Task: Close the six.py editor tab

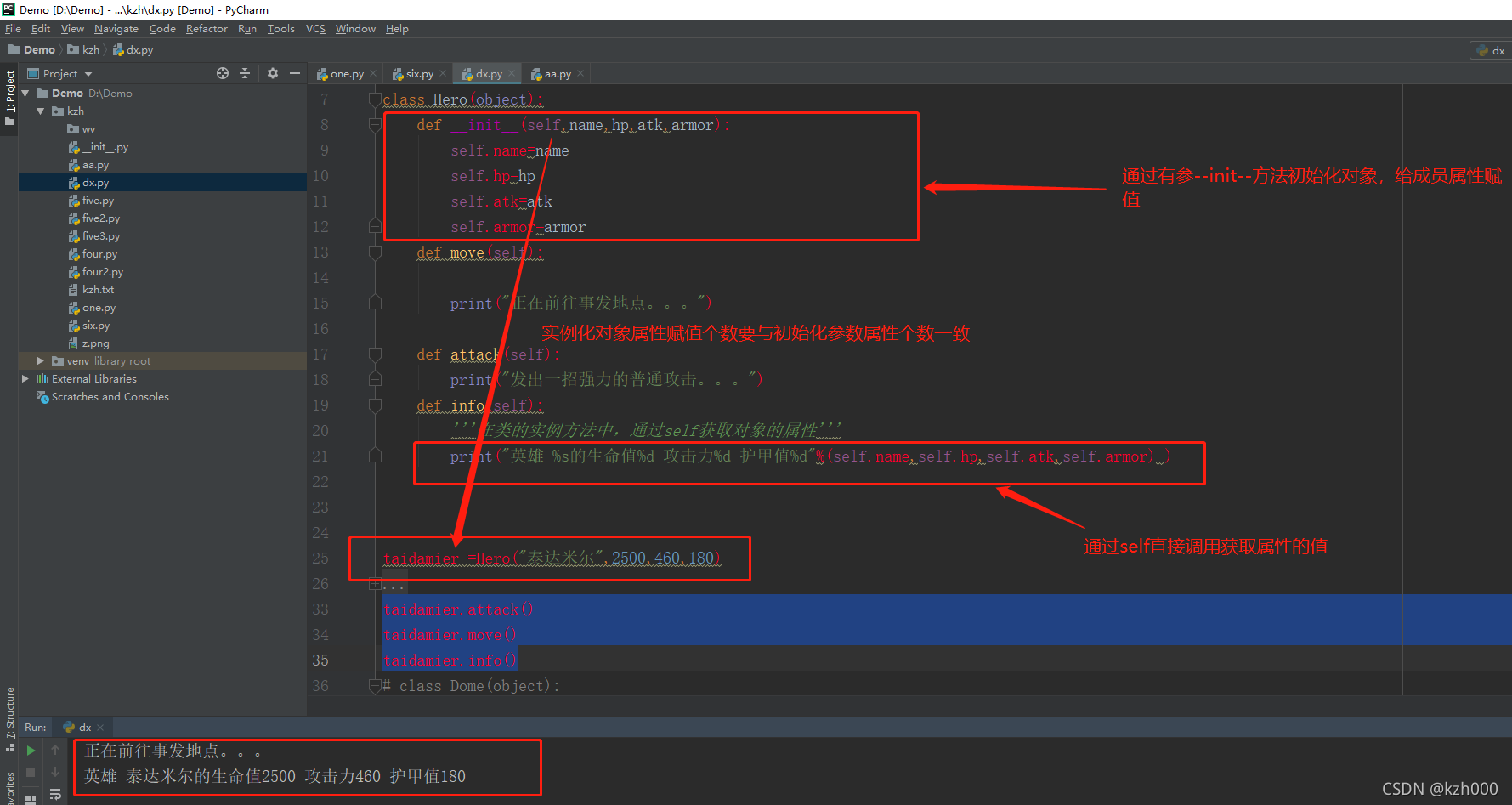Action: pos(443,74)
